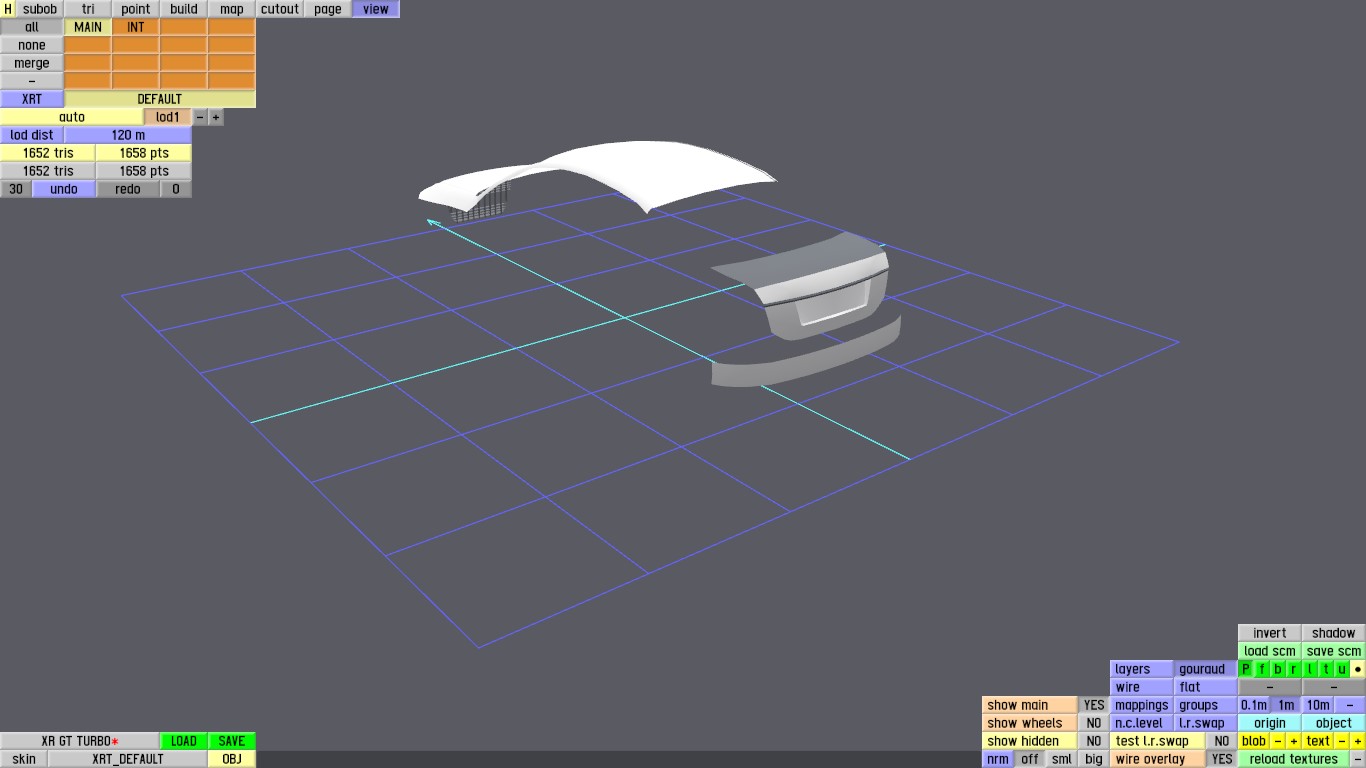Click the plus button beside lod1
The image size is (1366, 768).
(x=216, y=117)
